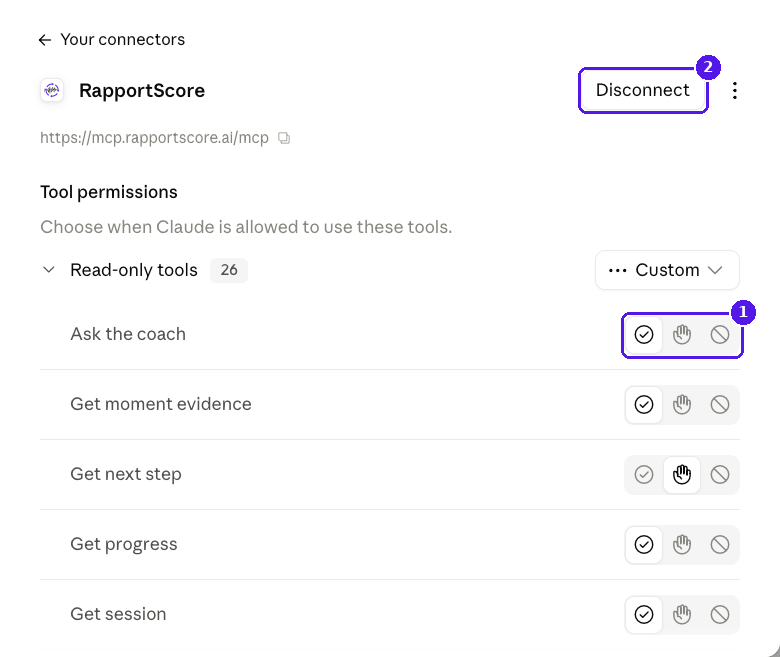Click the Get moment evidence tool name
The height and width of the screenshot is (657, 780).
tap(161, 404)
